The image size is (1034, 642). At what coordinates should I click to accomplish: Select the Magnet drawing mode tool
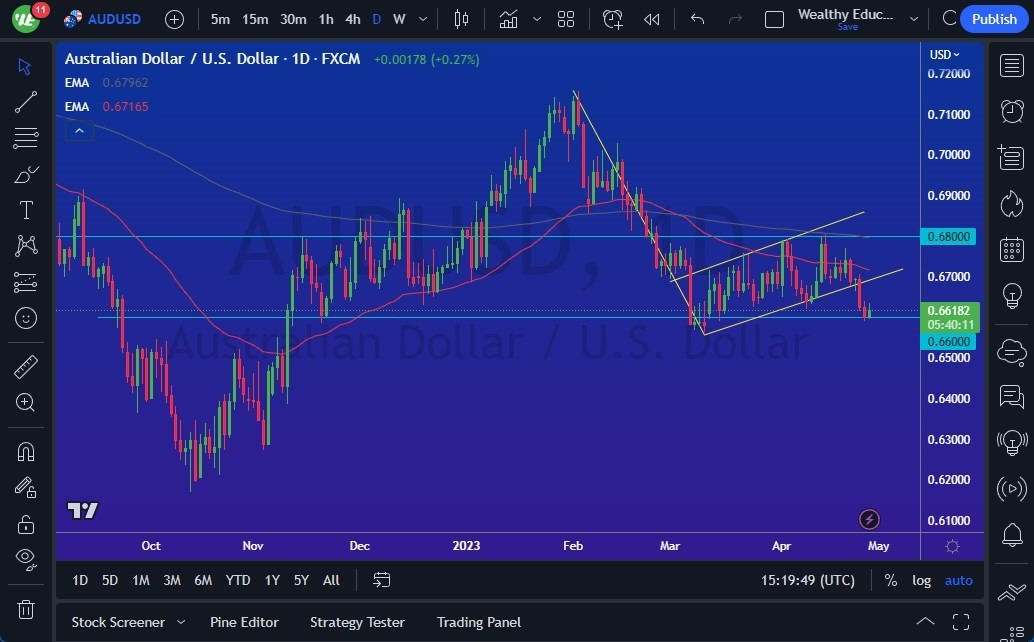pos(25,451)
